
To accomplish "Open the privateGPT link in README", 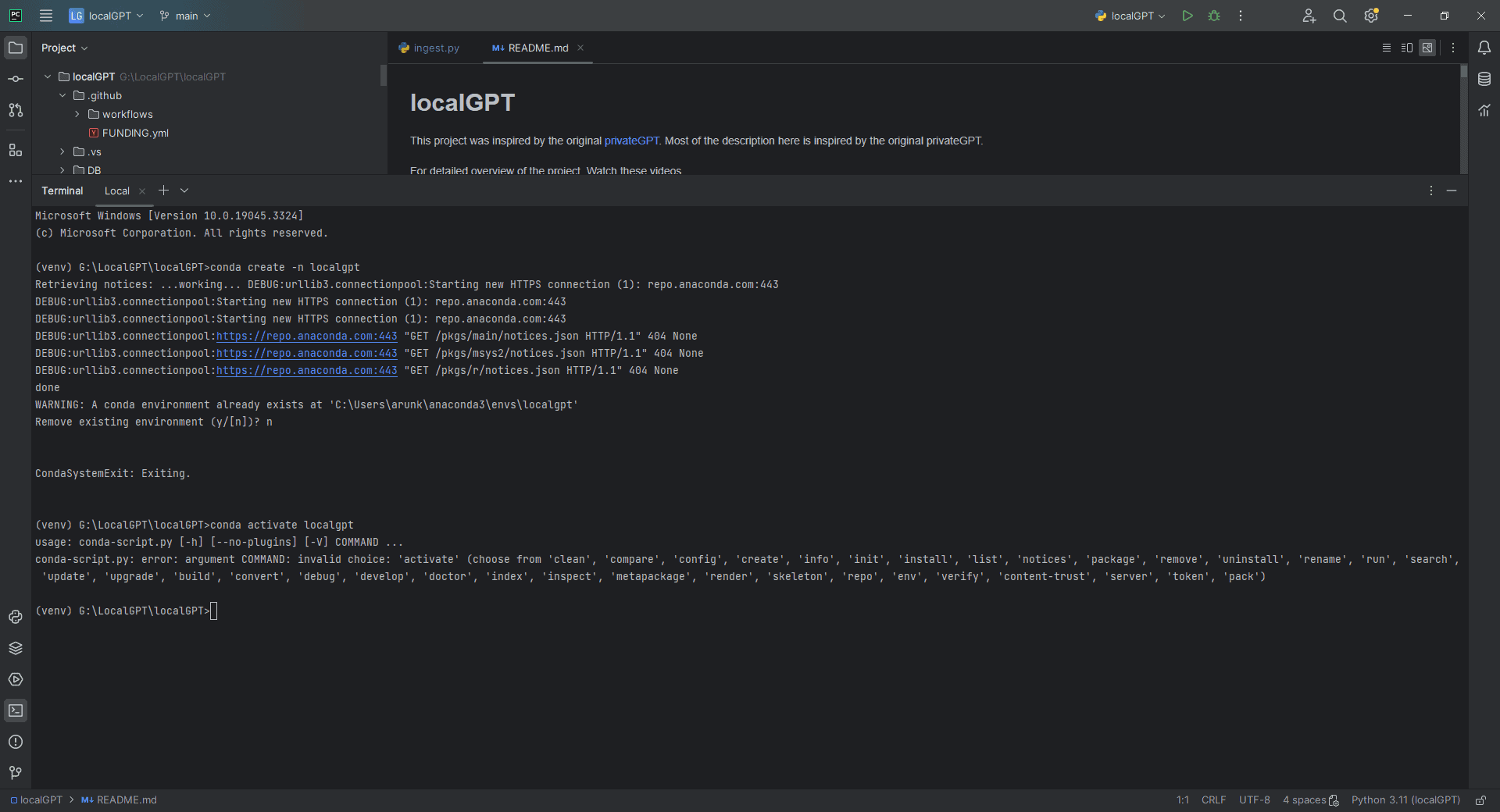I will pyautogui.click(x=631, y=141).
